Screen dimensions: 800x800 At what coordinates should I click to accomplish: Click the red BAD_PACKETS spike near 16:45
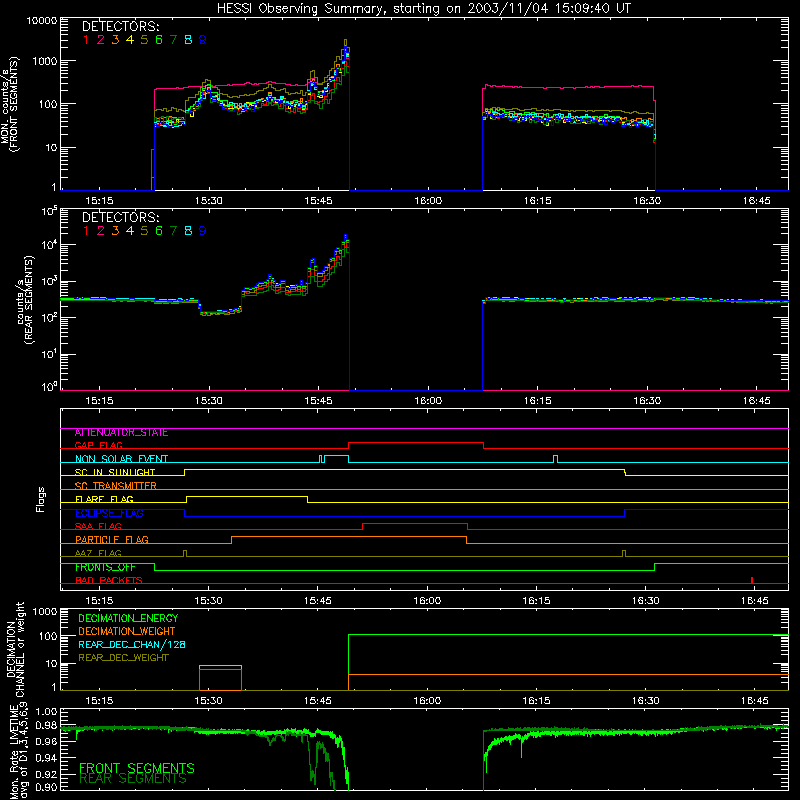pyautogui.click(x=752, y=580)
